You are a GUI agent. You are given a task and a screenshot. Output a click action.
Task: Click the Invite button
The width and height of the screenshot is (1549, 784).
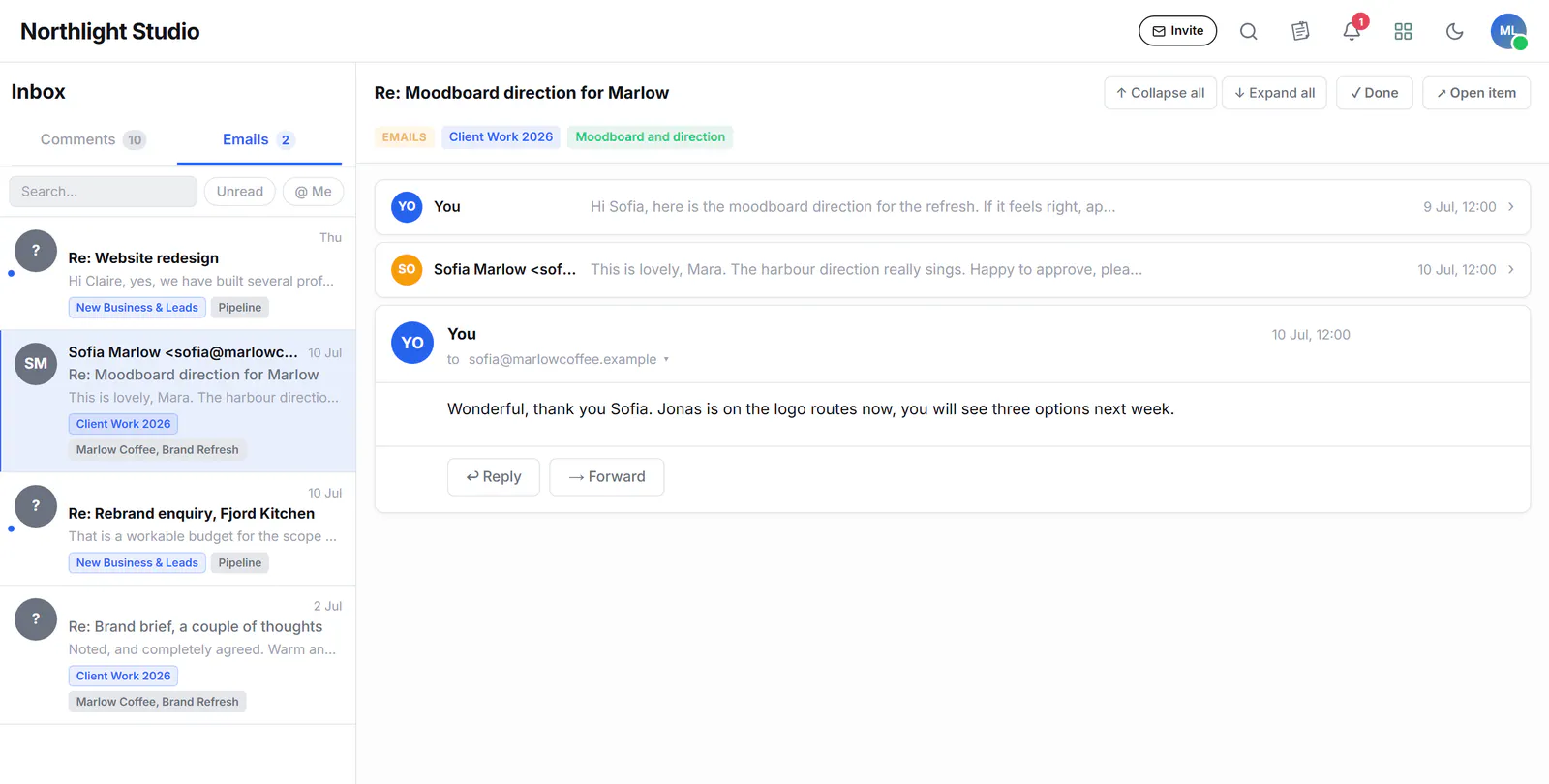pyautogui.click(x=1177, y=31)
